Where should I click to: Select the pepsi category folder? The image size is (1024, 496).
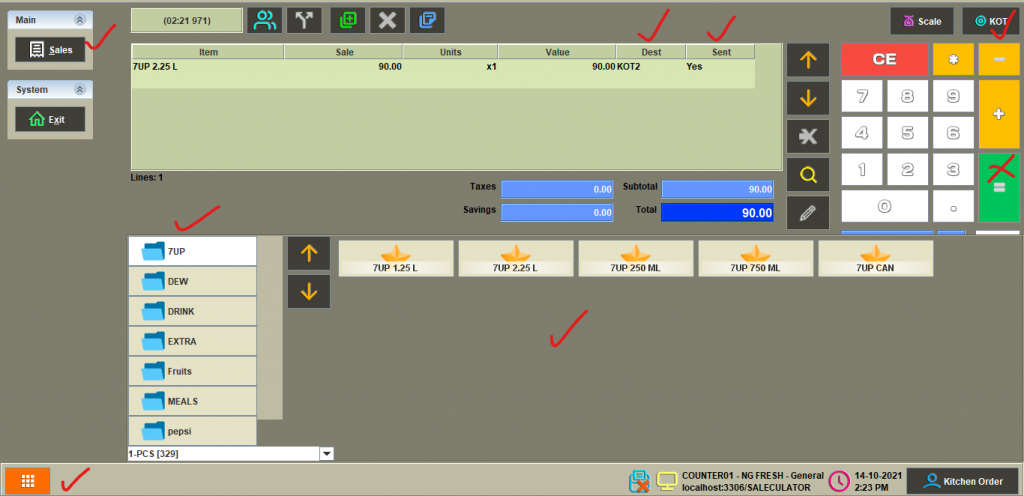pos(192,431)
